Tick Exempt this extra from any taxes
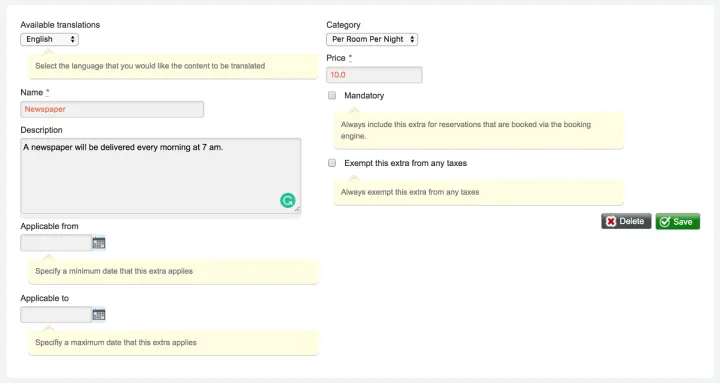 click(332, 163)
